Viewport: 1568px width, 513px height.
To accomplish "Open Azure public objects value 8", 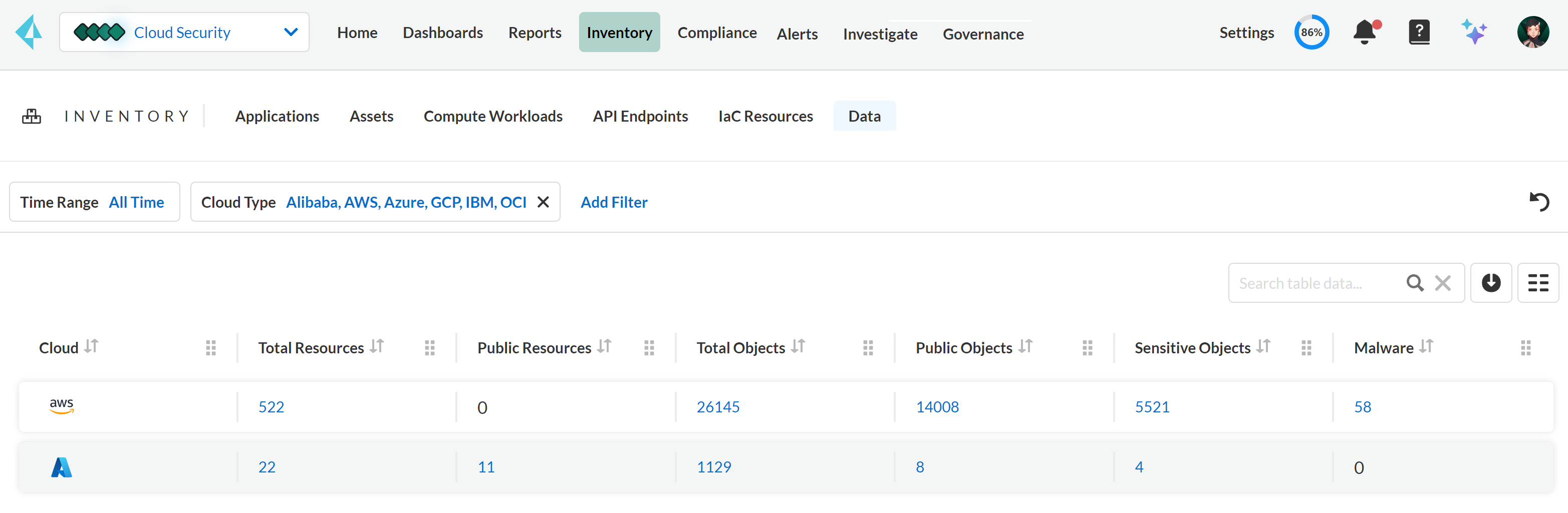I will coord(920,467).
